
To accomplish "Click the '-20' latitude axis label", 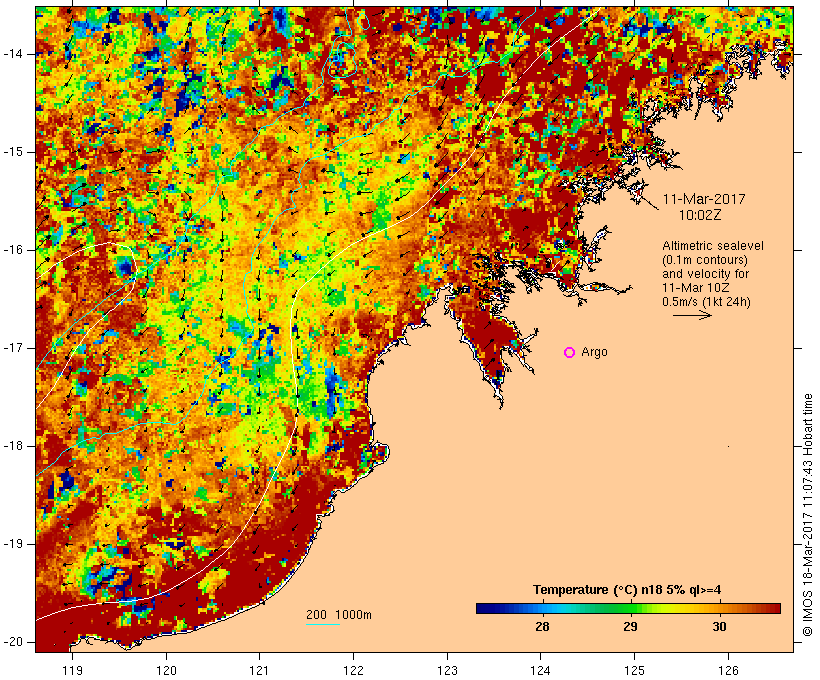I will [x=13, y=642].
